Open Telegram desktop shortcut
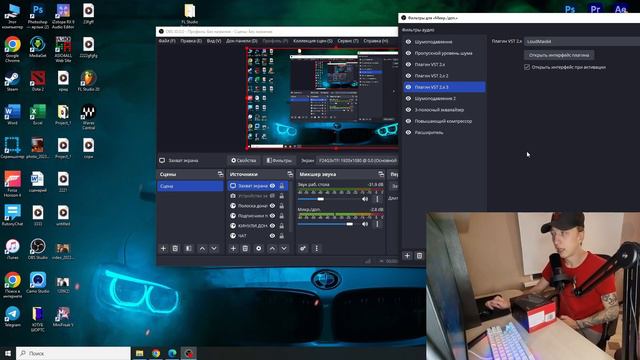This screenshot has width=640, height=360. (12, 316)
